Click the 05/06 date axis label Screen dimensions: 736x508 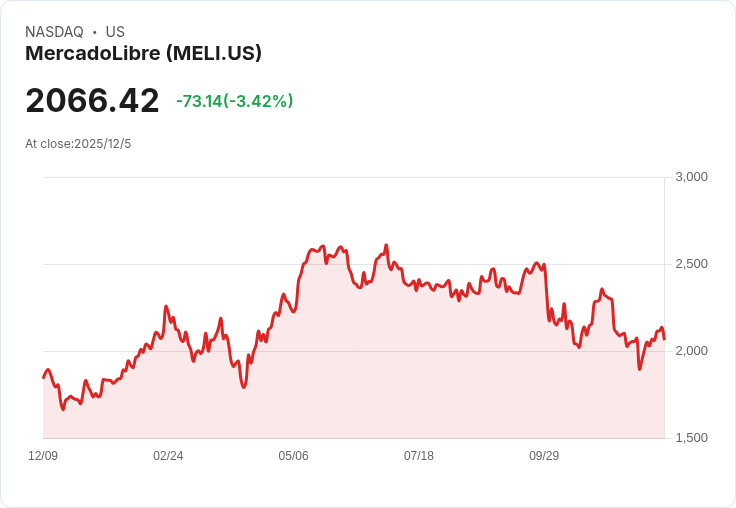click(x=293, y=455)
